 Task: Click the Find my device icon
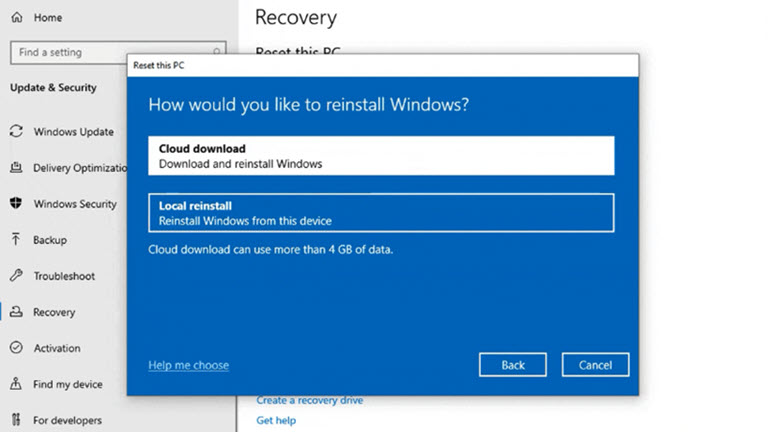[x=16, y=384]
